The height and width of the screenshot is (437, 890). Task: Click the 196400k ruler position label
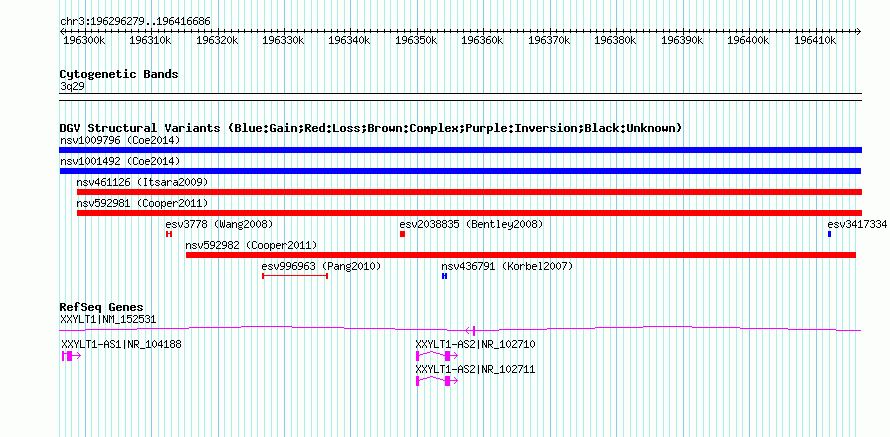(x=748, y=41)
